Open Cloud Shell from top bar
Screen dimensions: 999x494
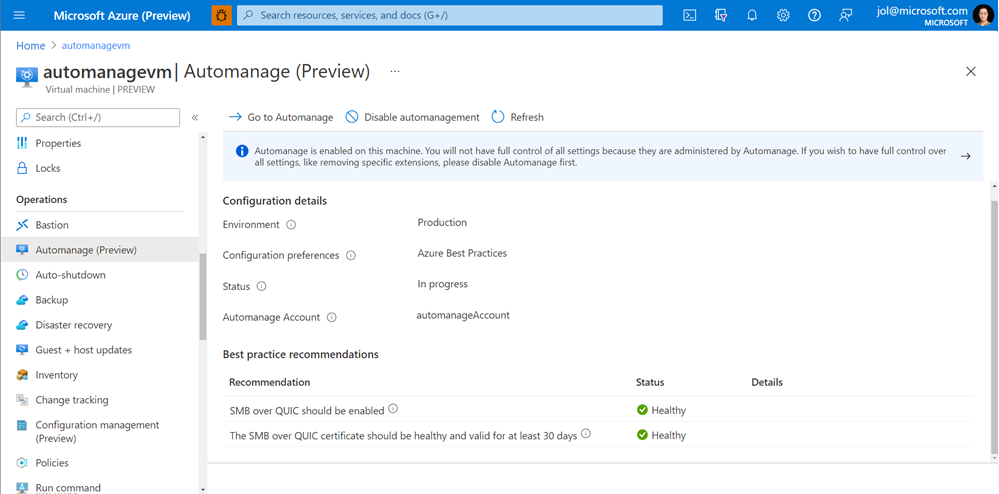[x=689, y=15]
